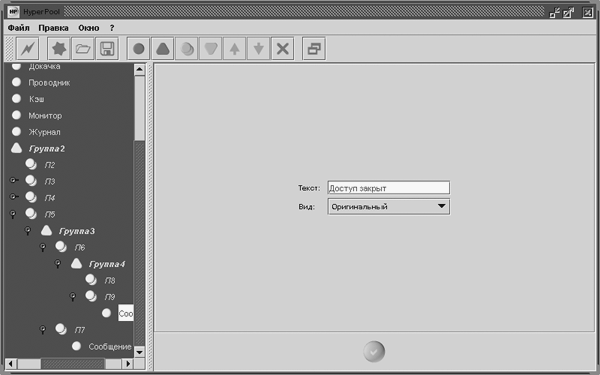
Task: Click the up arrow move icon
Action: point(235,49)
